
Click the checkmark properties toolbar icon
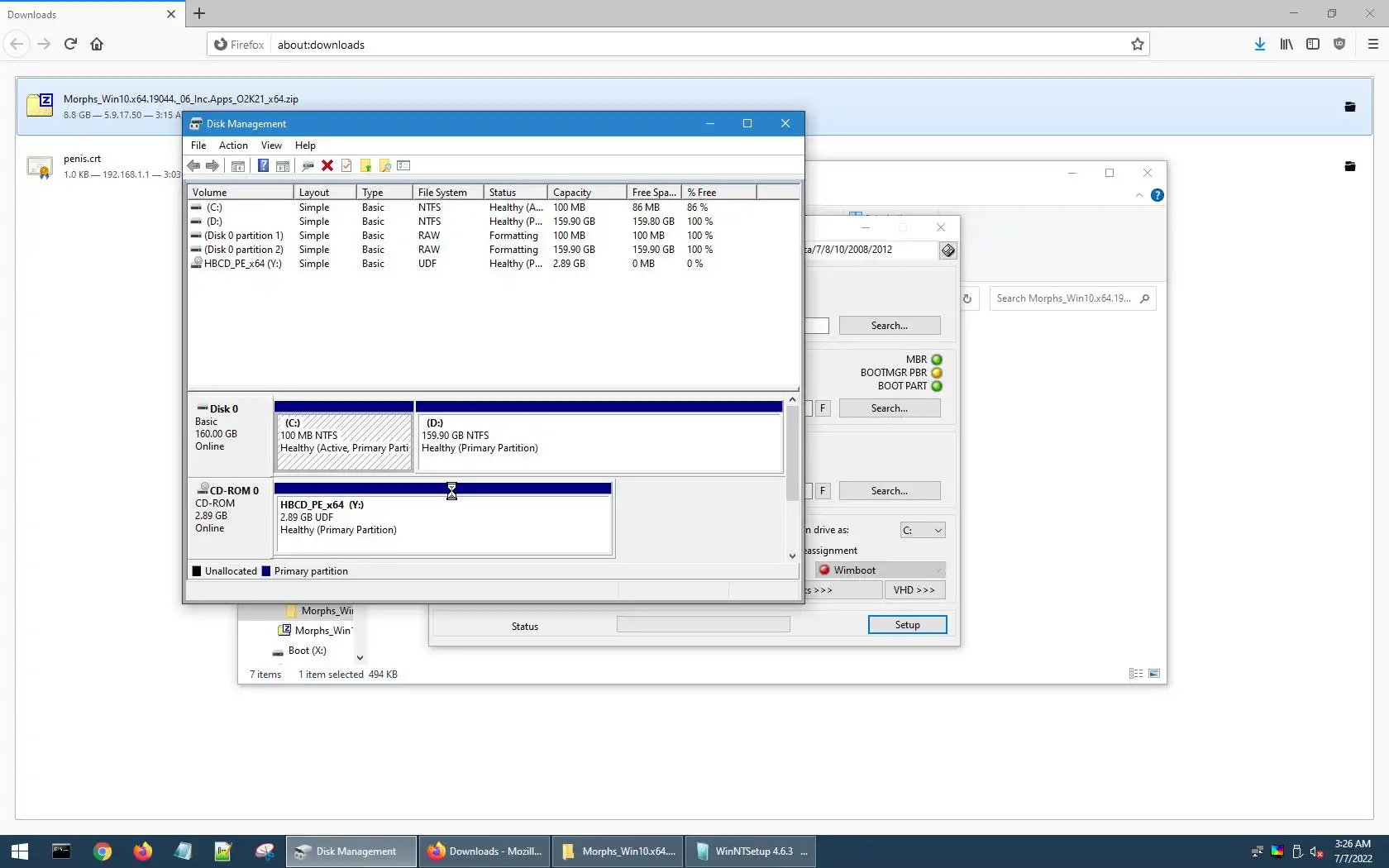(346, 166)
